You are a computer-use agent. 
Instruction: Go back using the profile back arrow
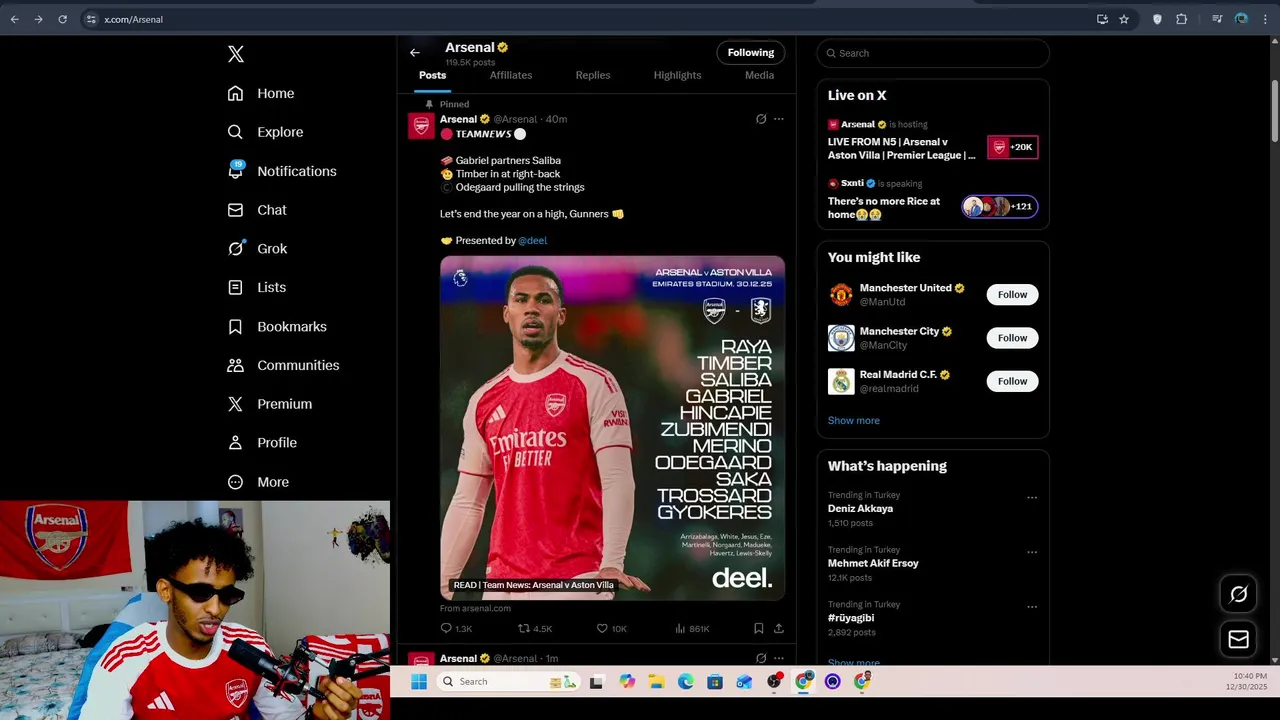(415, 53)
